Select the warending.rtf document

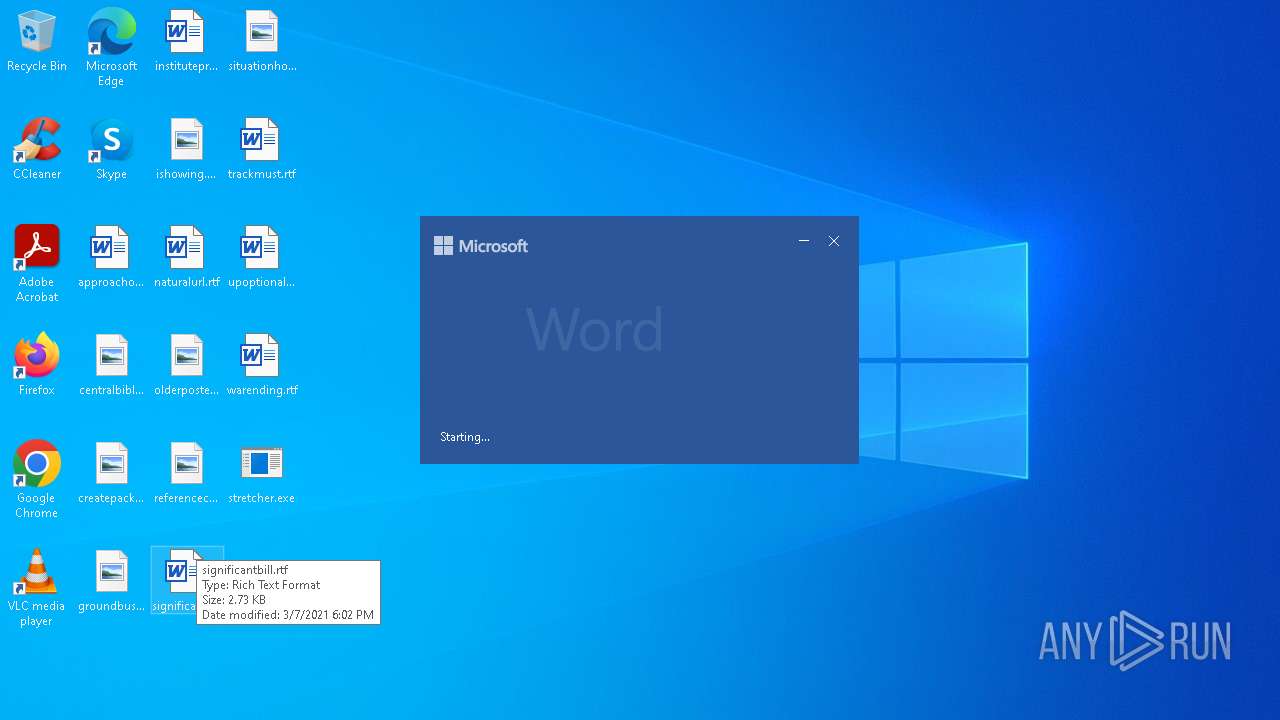pos(262,365)
